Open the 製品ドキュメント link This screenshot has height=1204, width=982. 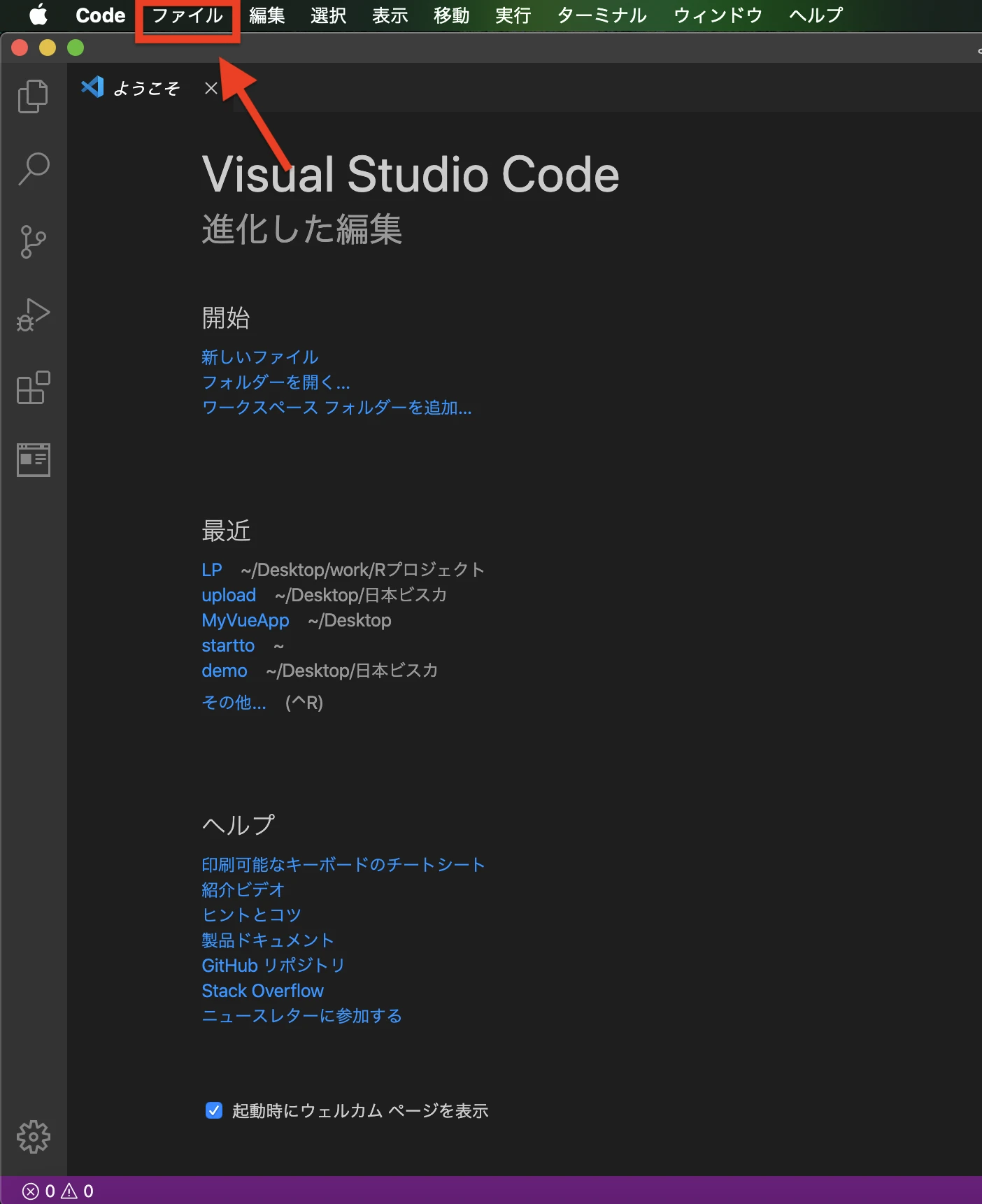pyautogui.click(x=269, y=940)
